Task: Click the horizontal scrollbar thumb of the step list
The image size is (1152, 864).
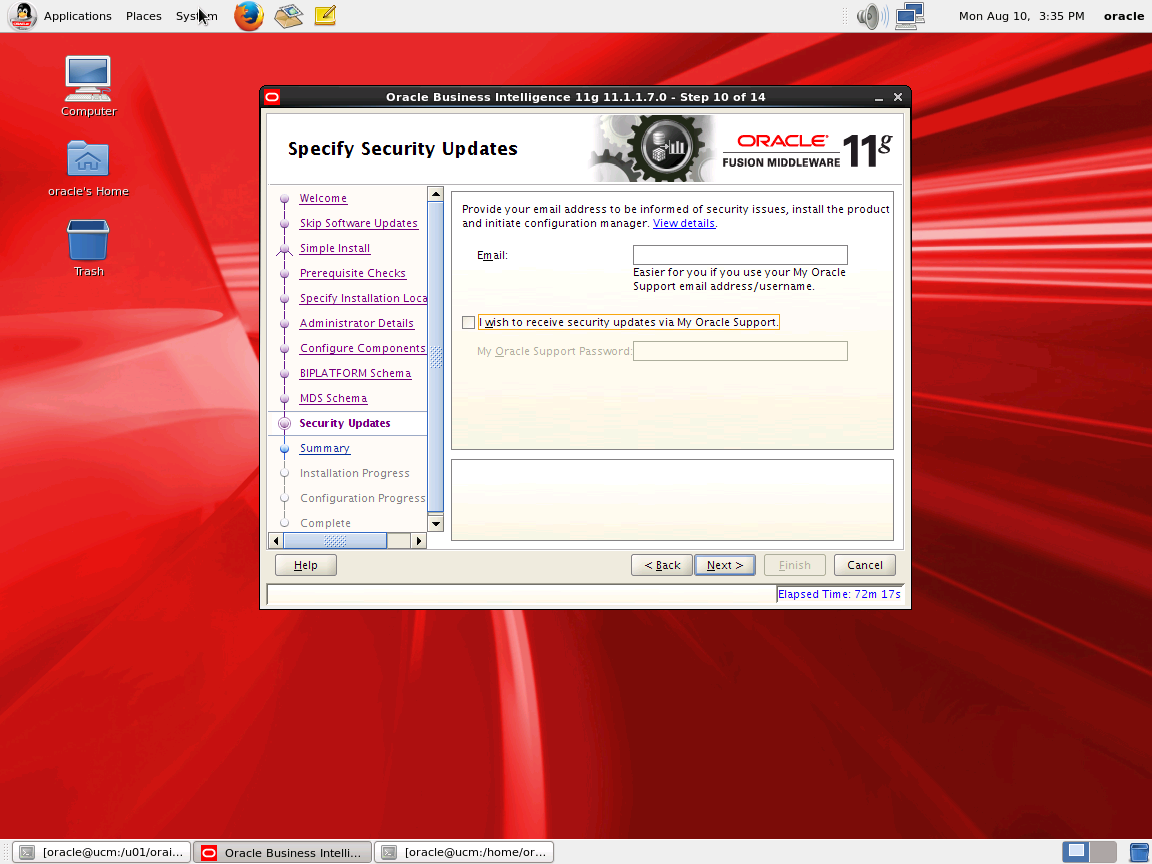Action: [335, 541]
